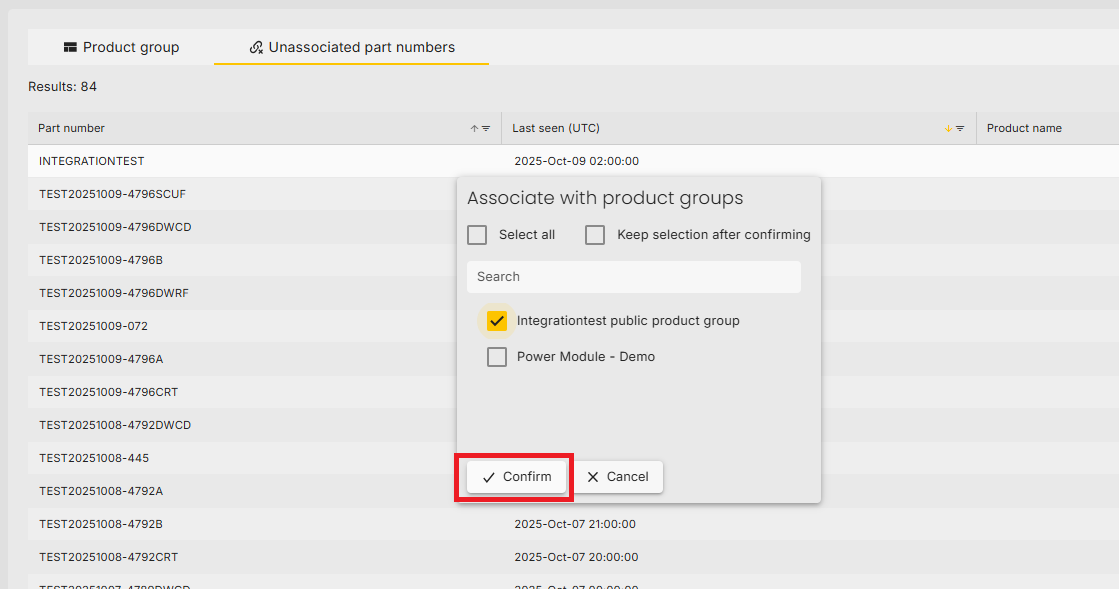The image size is (1119, 589).
Task: Focus the Search field in dialog
Action: tap(634, 277)
